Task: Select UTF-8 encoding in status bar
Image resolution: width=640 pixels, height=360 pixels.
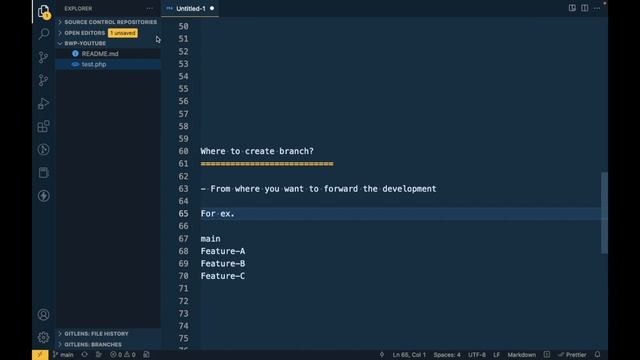Action: tap(477, 355)
